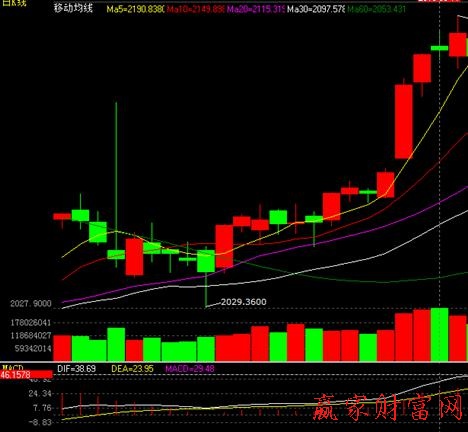Click the 赢家财富网 watermark link
468x432 pixels.
point(388,407)
